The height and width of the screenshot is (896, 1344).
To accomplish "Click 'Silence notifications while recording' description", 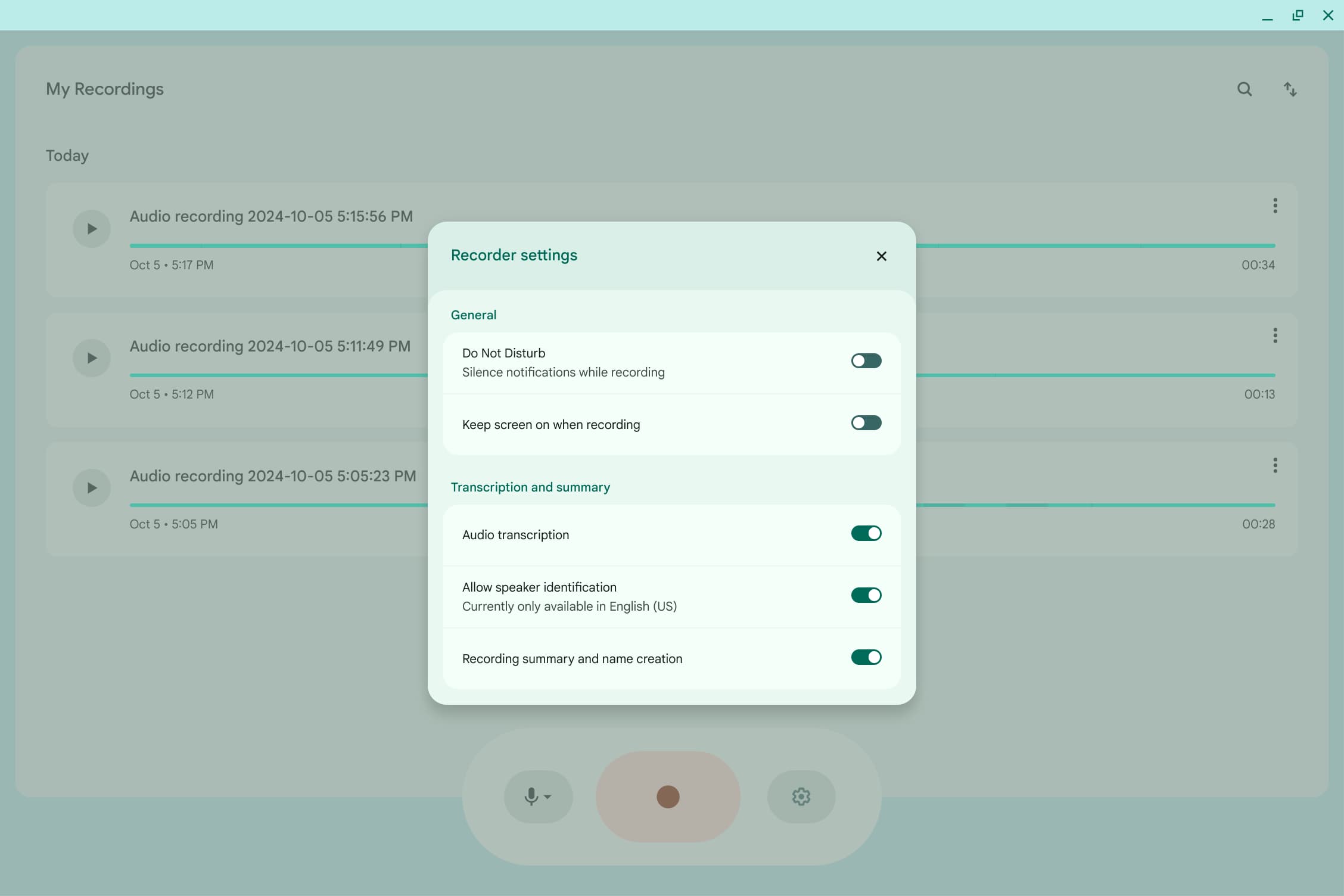I will pos(564,372).
